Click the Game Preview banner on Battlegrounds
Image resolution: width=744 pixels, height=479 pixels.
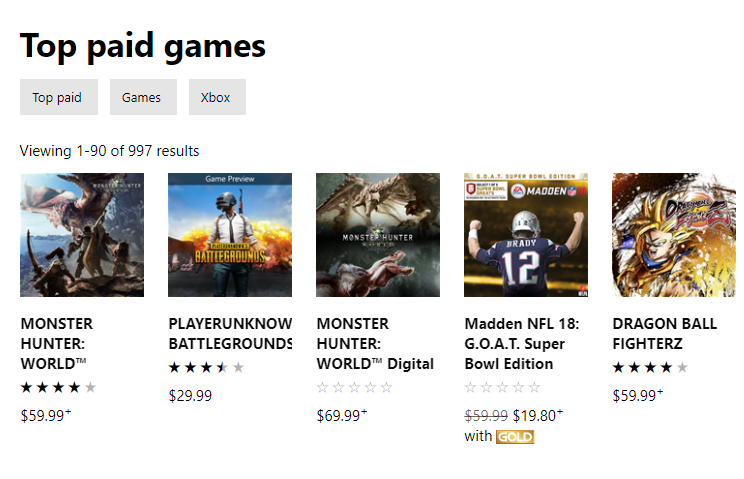point(230,179)
